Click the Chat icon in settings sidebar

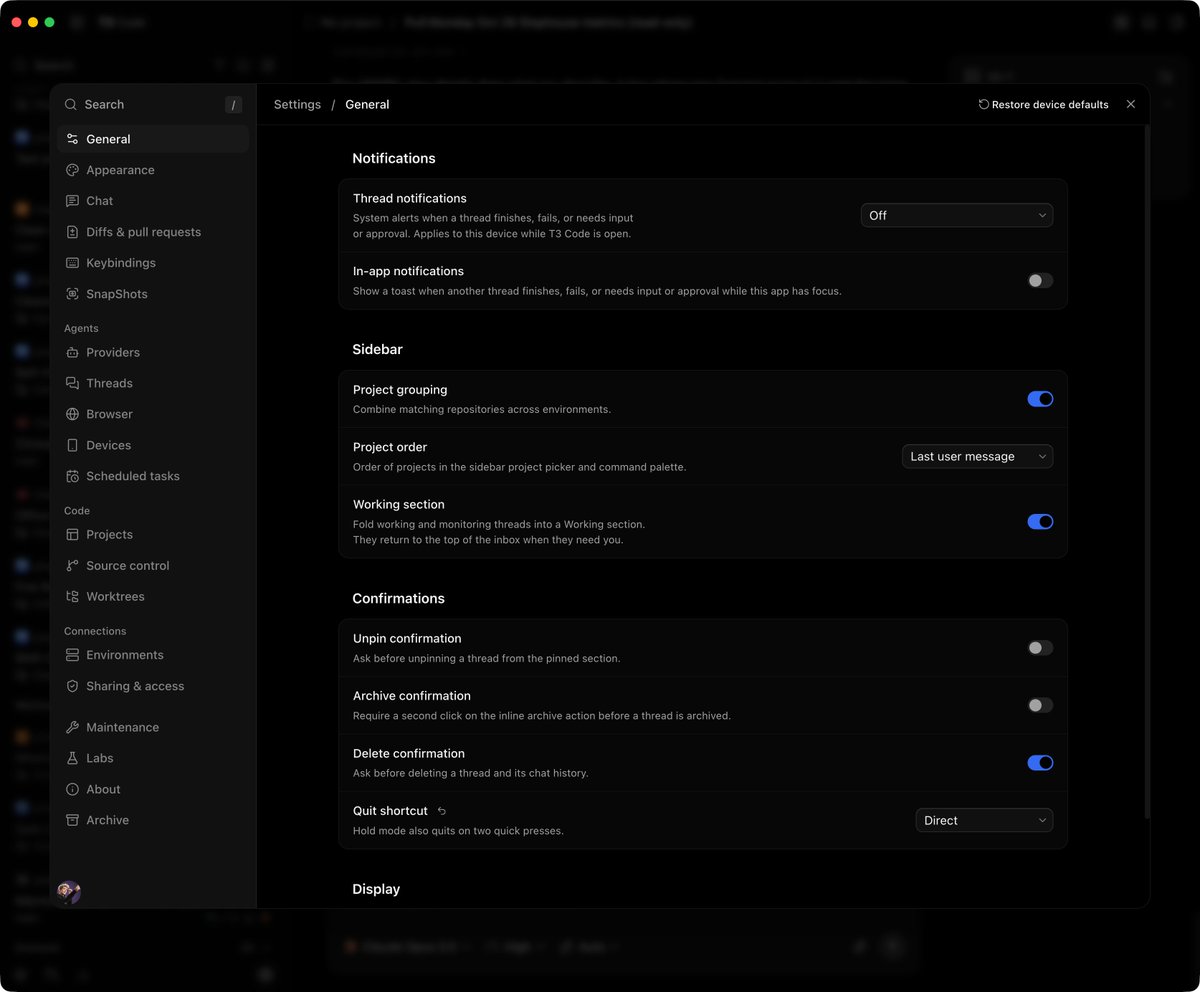[x=72, y=201]
